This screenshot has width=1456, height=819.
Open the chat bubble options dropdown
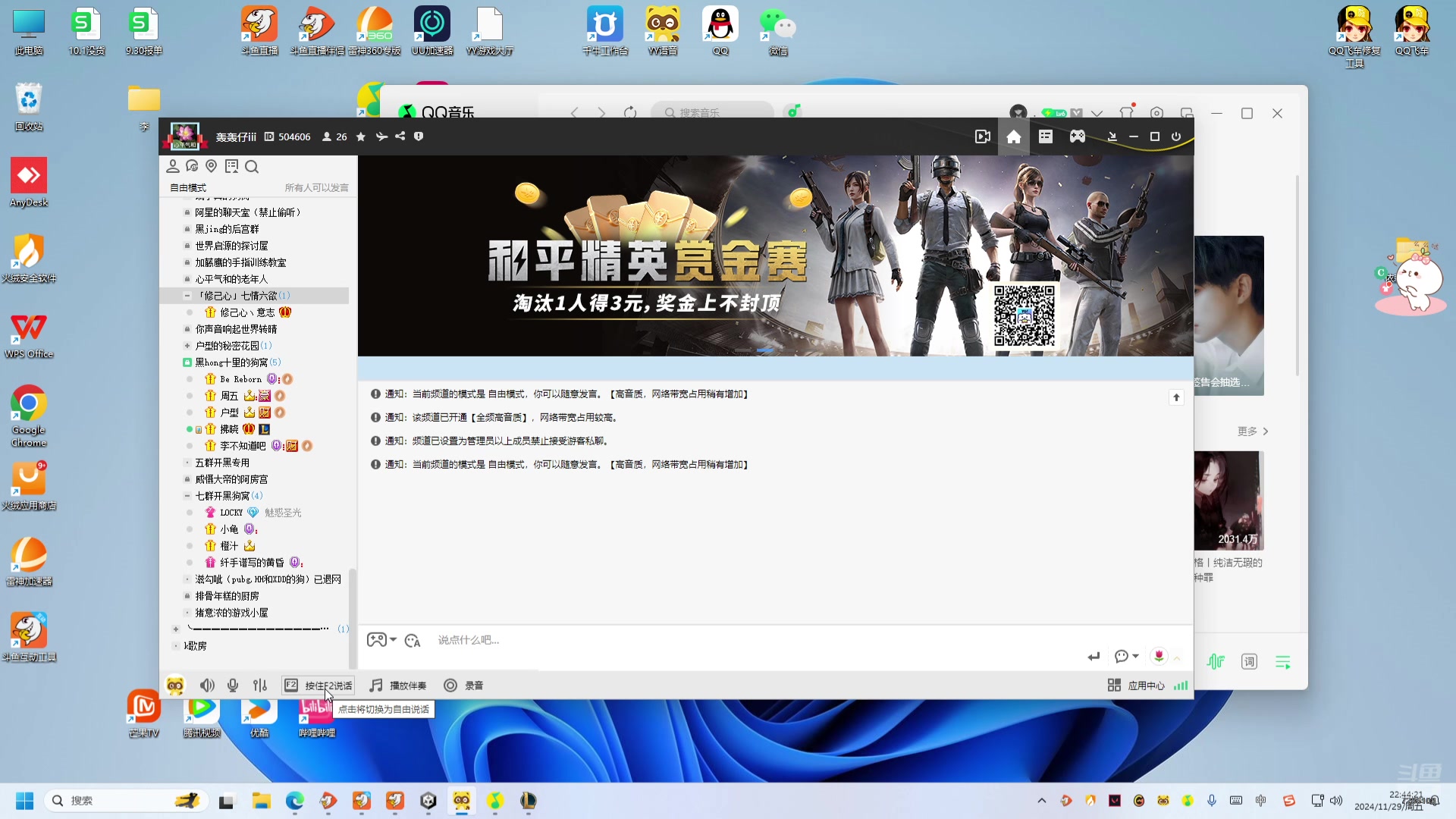1126,656
